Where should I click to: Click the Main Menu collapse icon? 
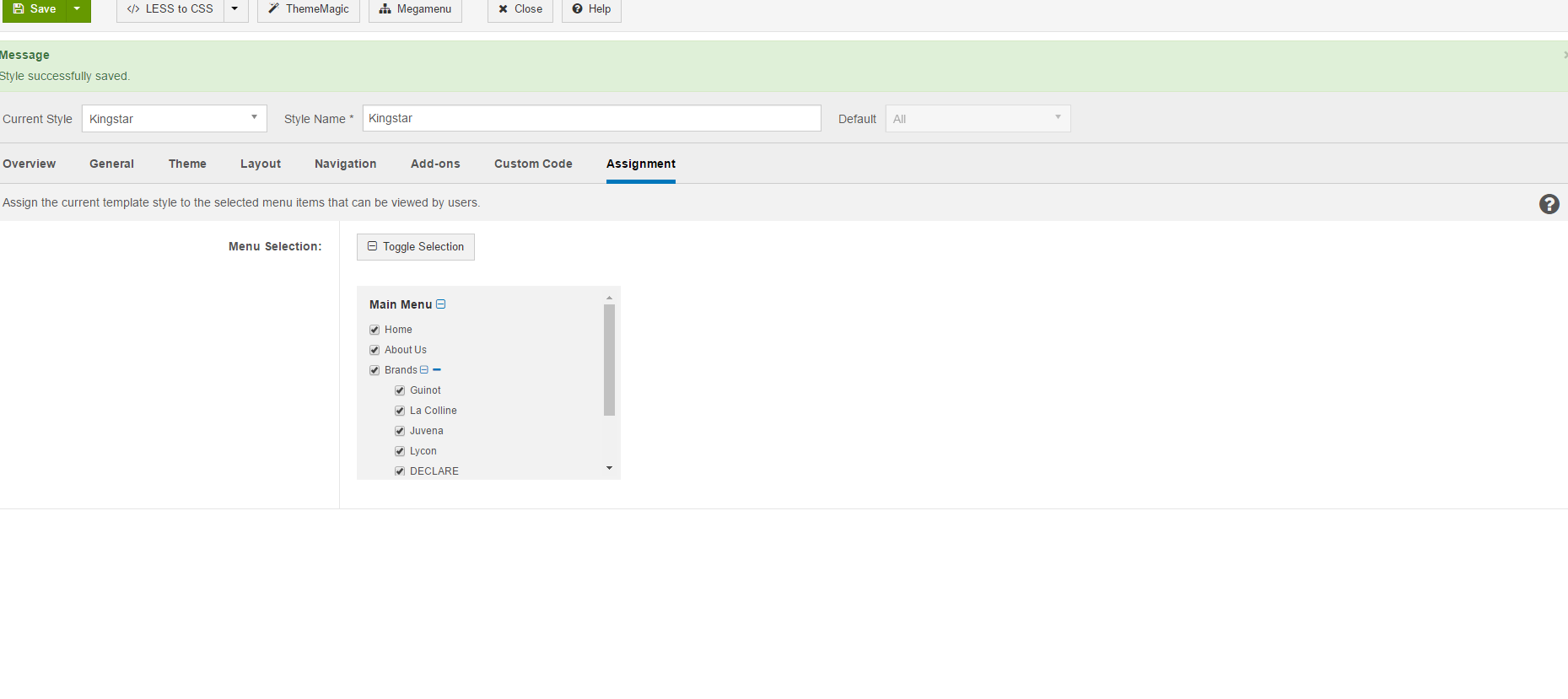440,304
